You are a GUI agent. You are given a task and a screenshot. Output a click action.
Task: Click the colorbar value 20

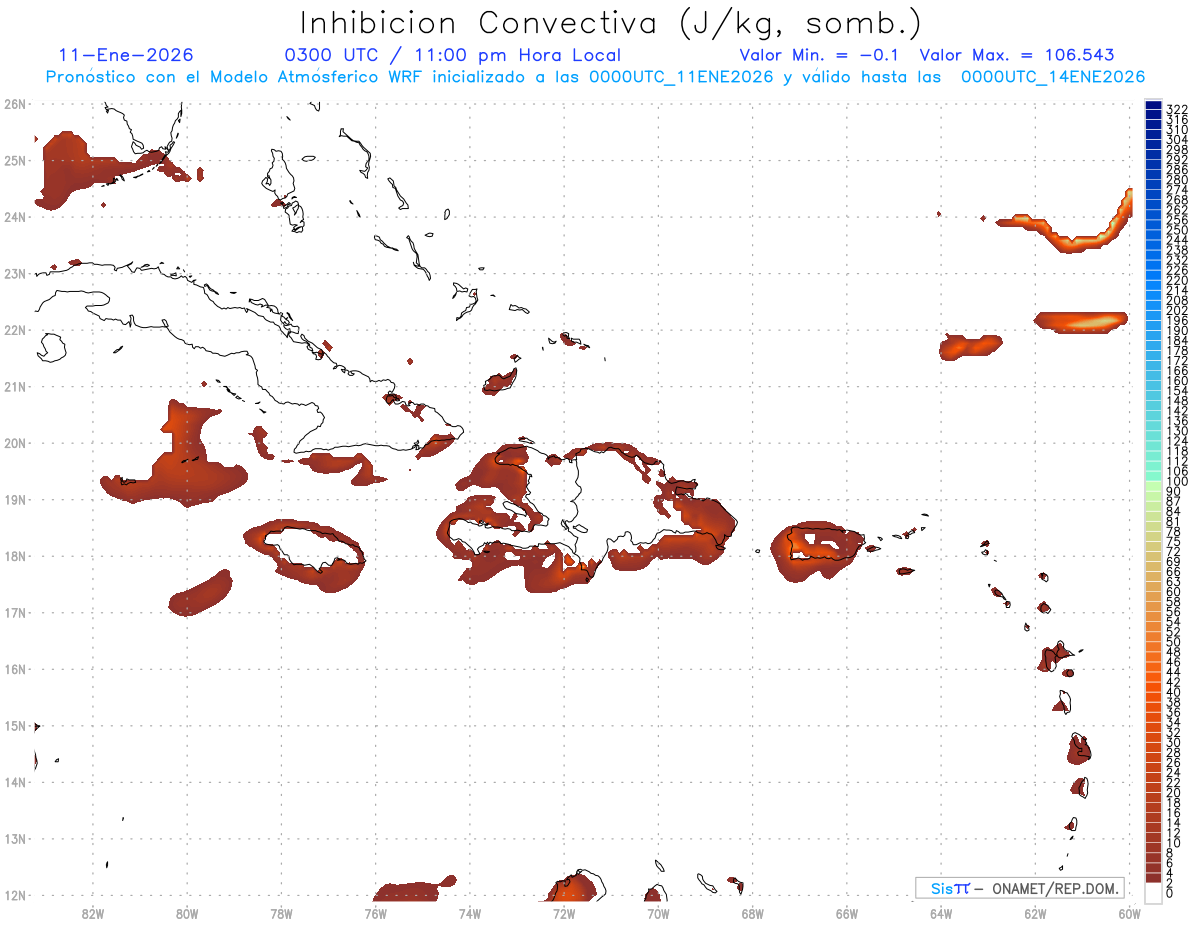click(1173, 793)
